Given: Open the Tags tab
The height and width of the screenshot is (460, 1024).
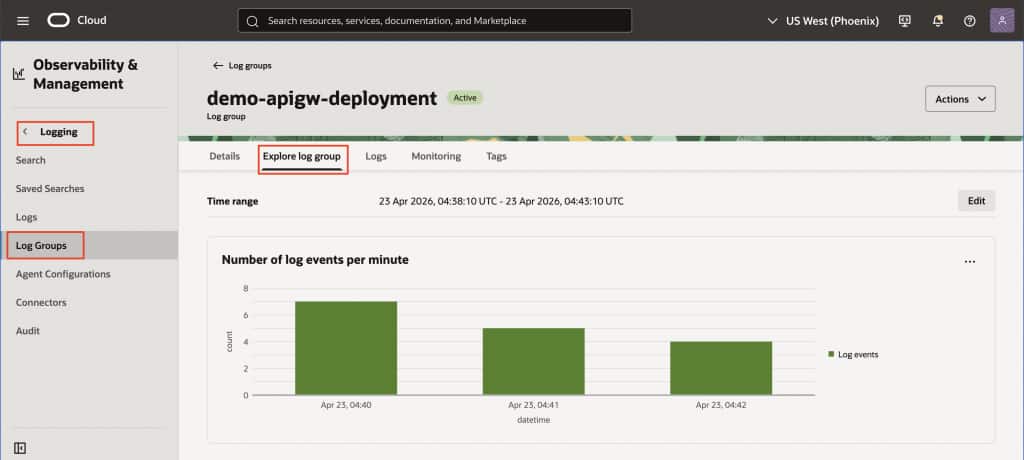Looking at the screenshot, I should [x=496, y=156].
